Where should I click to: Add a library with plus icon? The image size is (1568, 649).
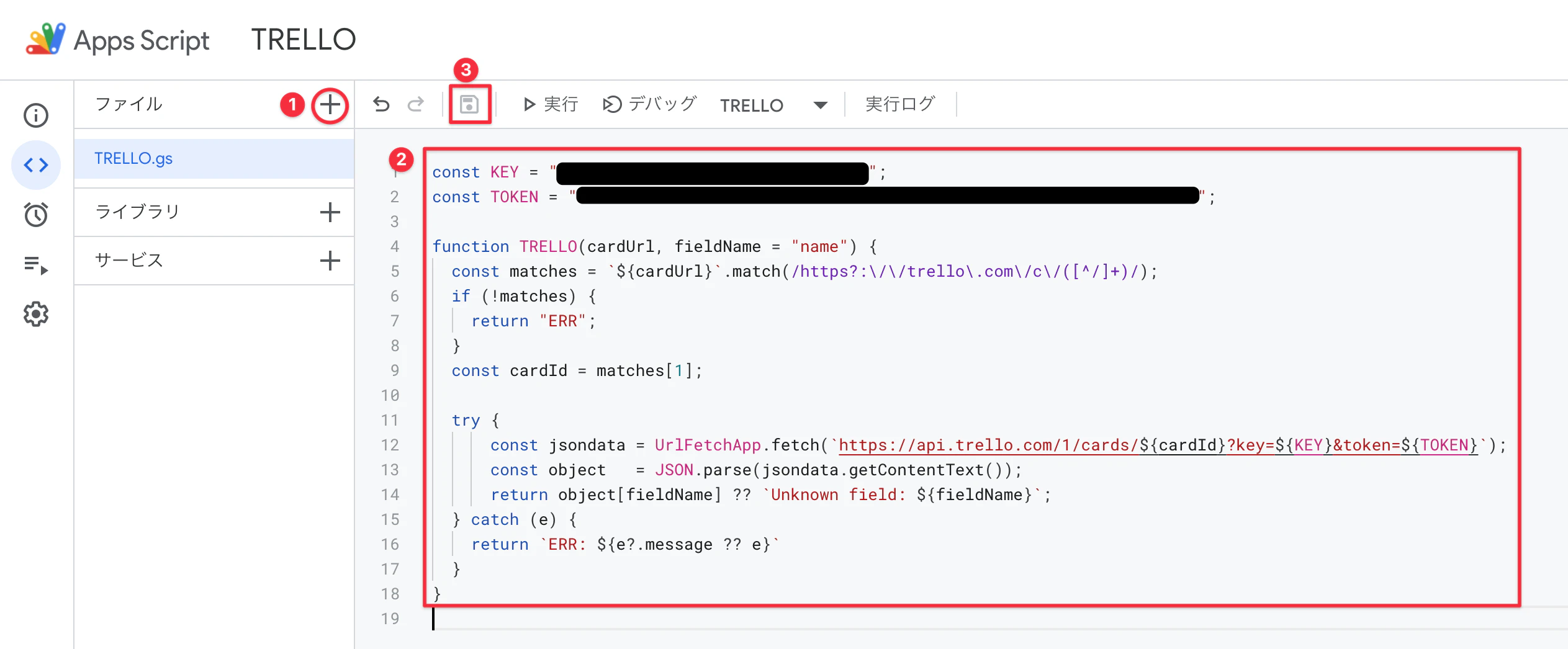click(x=330, y=212)
